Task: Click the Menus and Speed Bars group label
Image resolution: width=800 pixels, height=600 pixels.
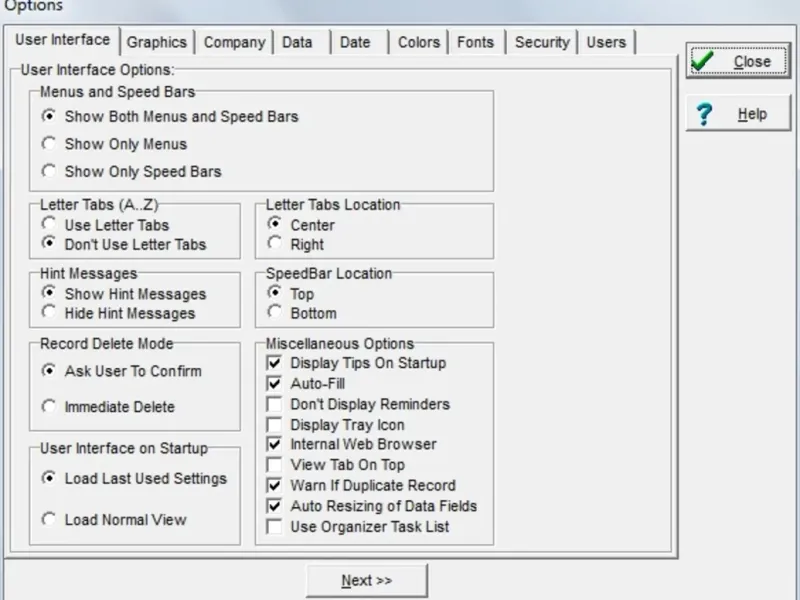Action: 117,92
